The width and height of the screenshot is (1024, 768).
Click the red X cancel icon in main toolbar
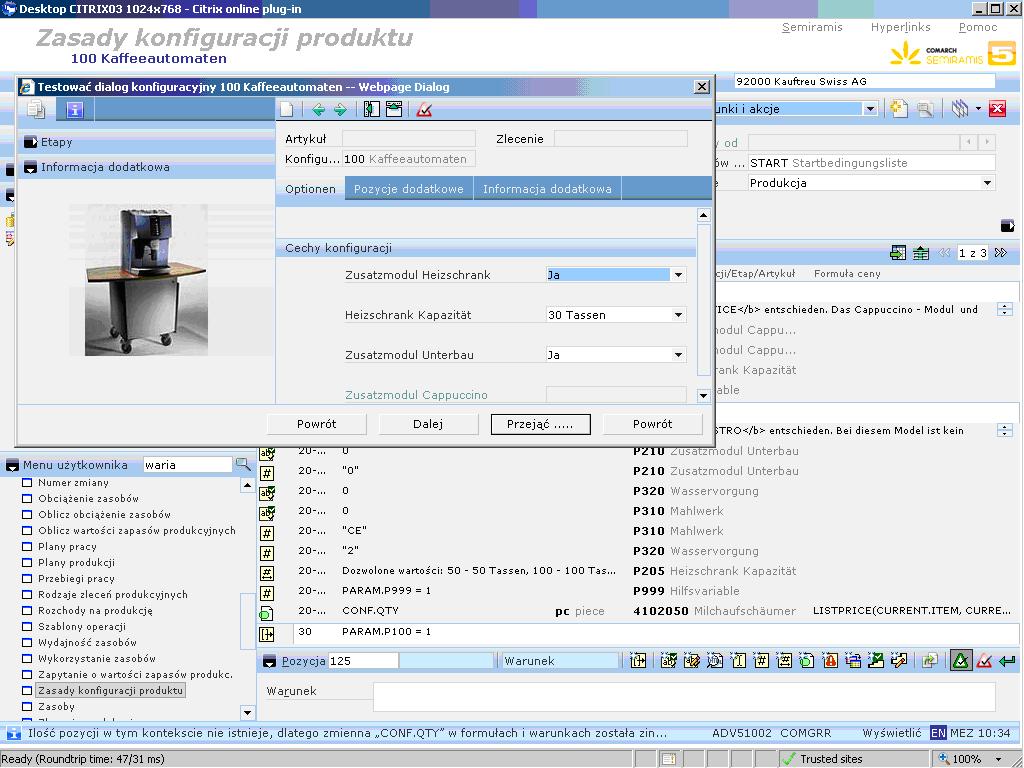click(997, 108)
